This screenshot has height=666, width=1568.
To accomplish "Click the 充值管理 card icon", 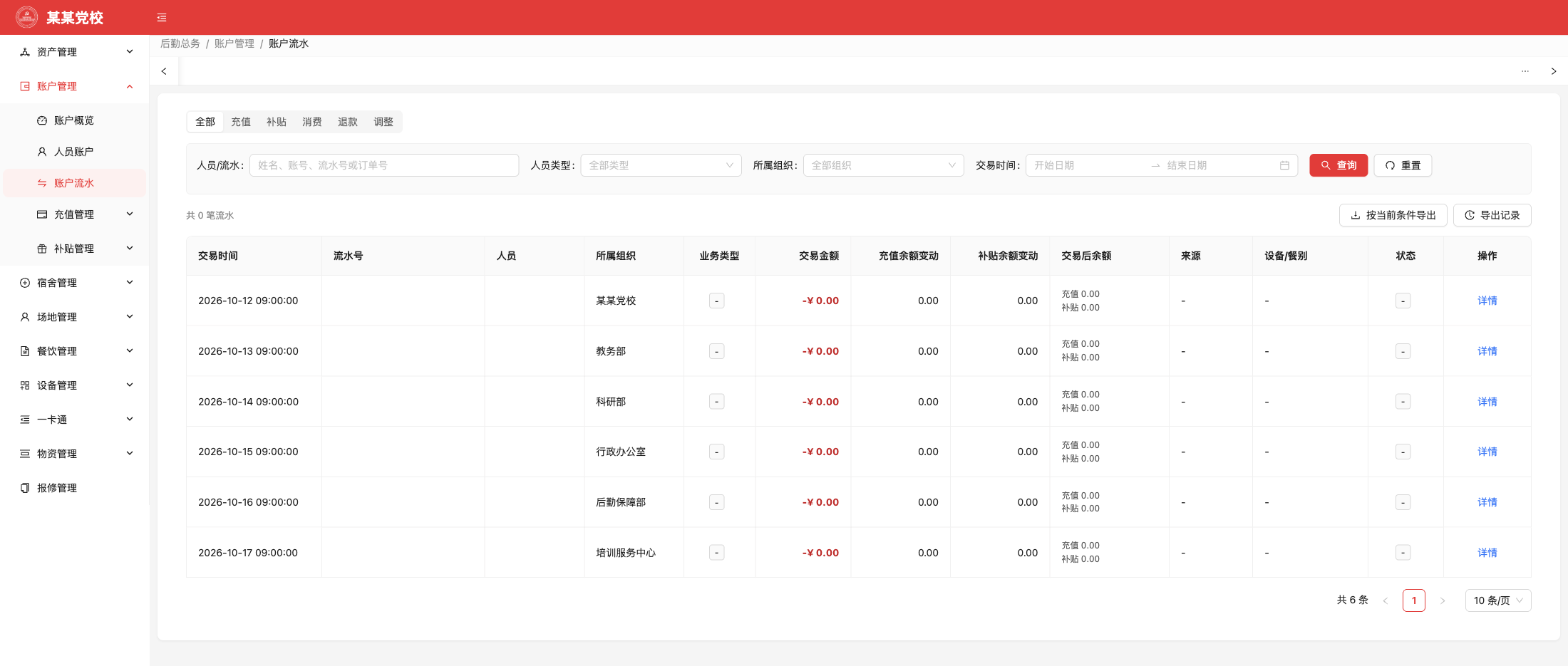I will tap(42, 214).
